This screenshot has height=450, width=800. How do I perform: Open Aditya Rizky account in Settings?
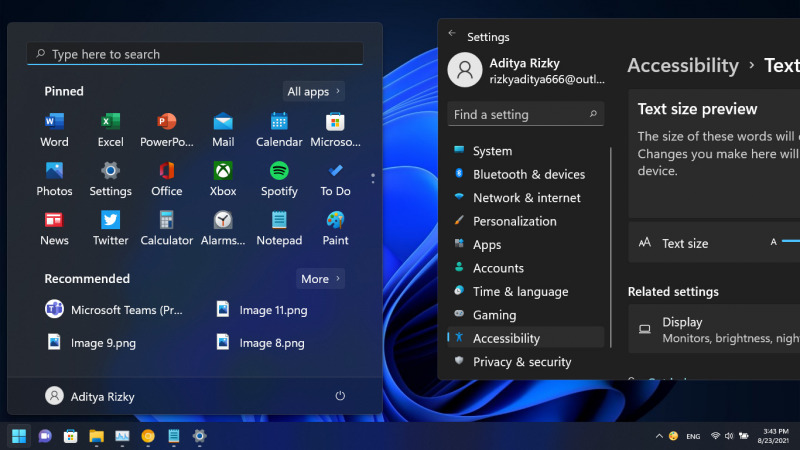(526, 70)
